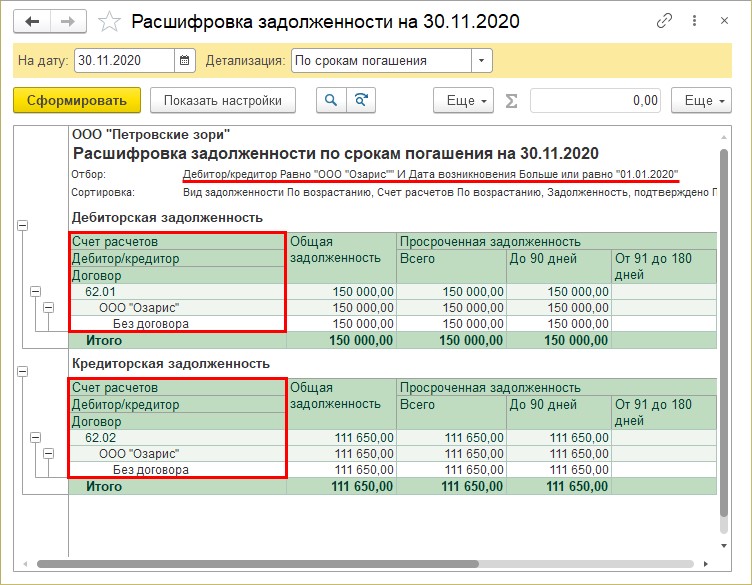Open the three-dot window menu

coord(694,21)
